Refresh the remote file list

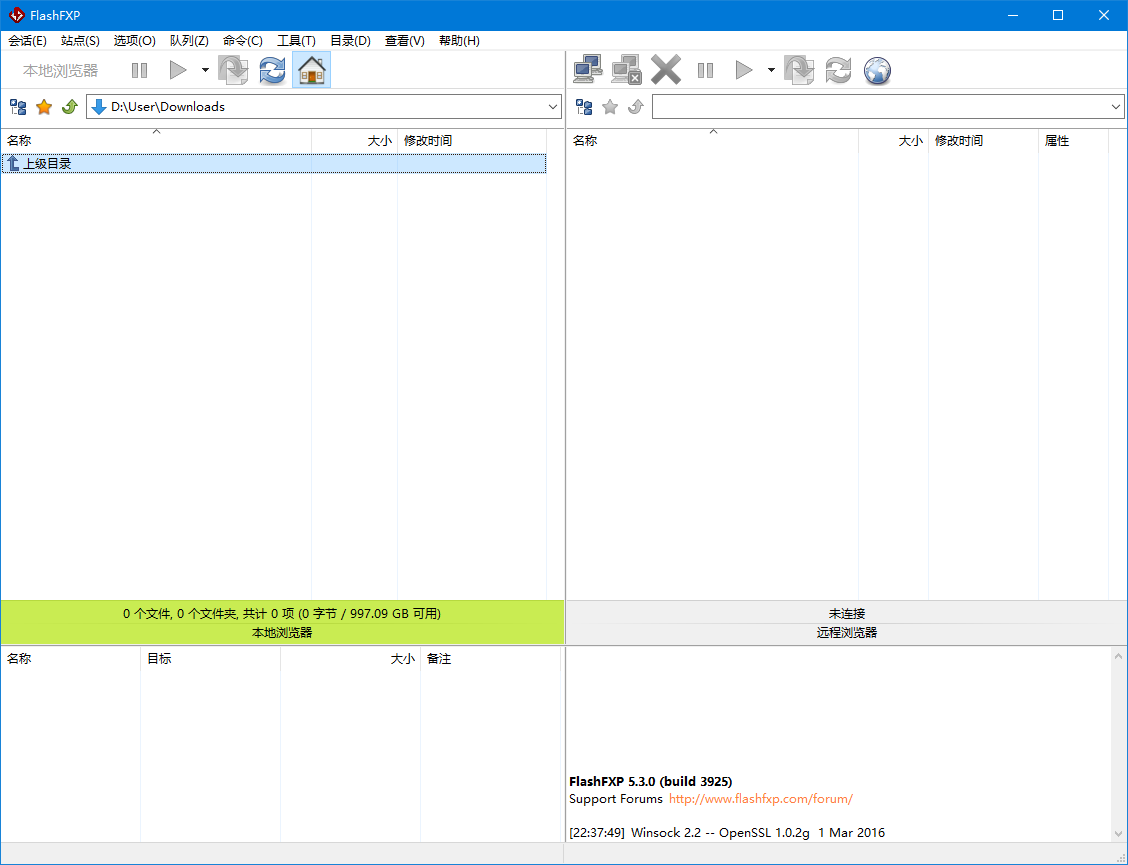pos(838,71)
